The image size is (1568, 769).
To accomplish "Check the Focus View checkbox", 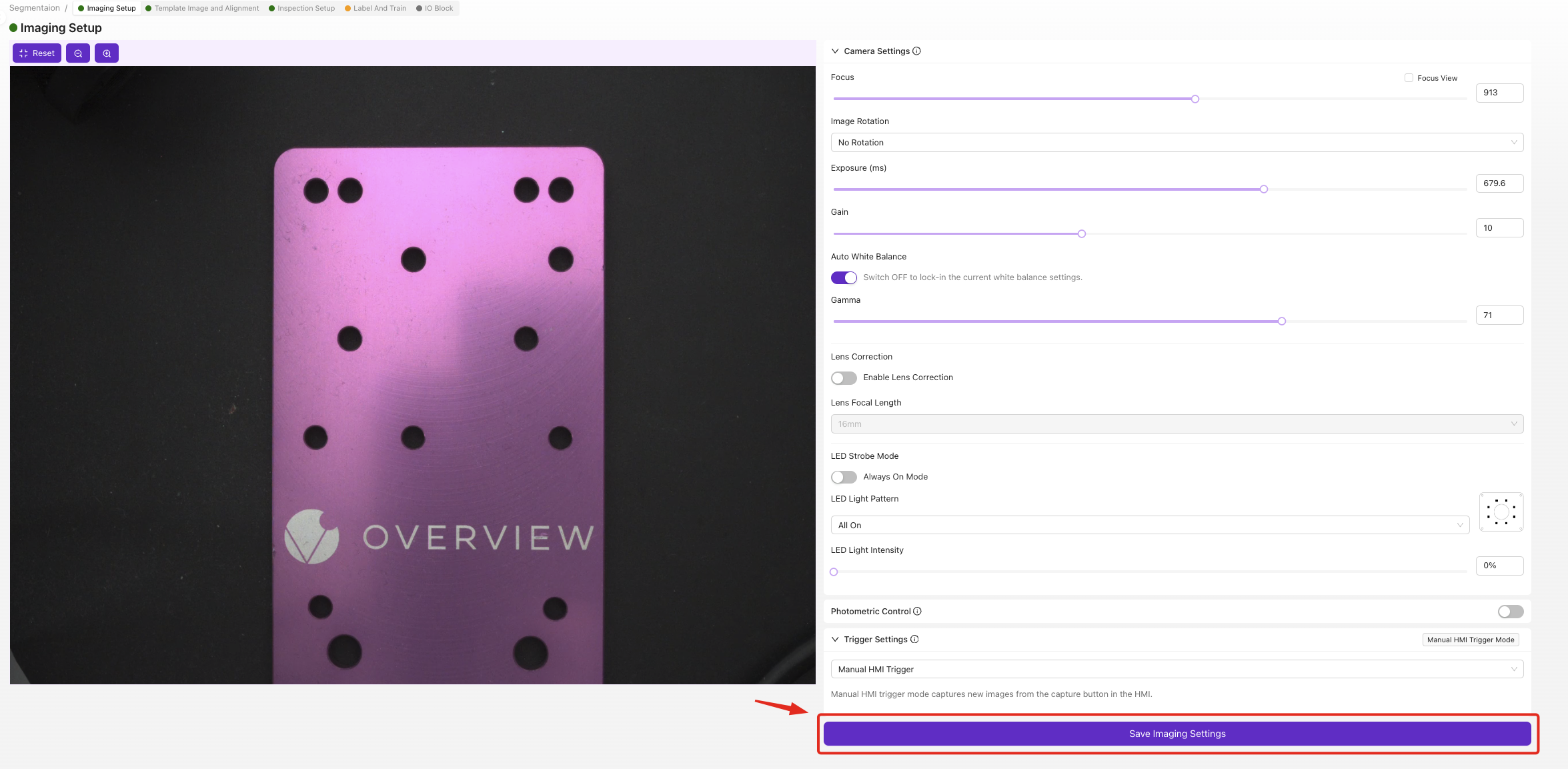I will [x=1409, y=77].
